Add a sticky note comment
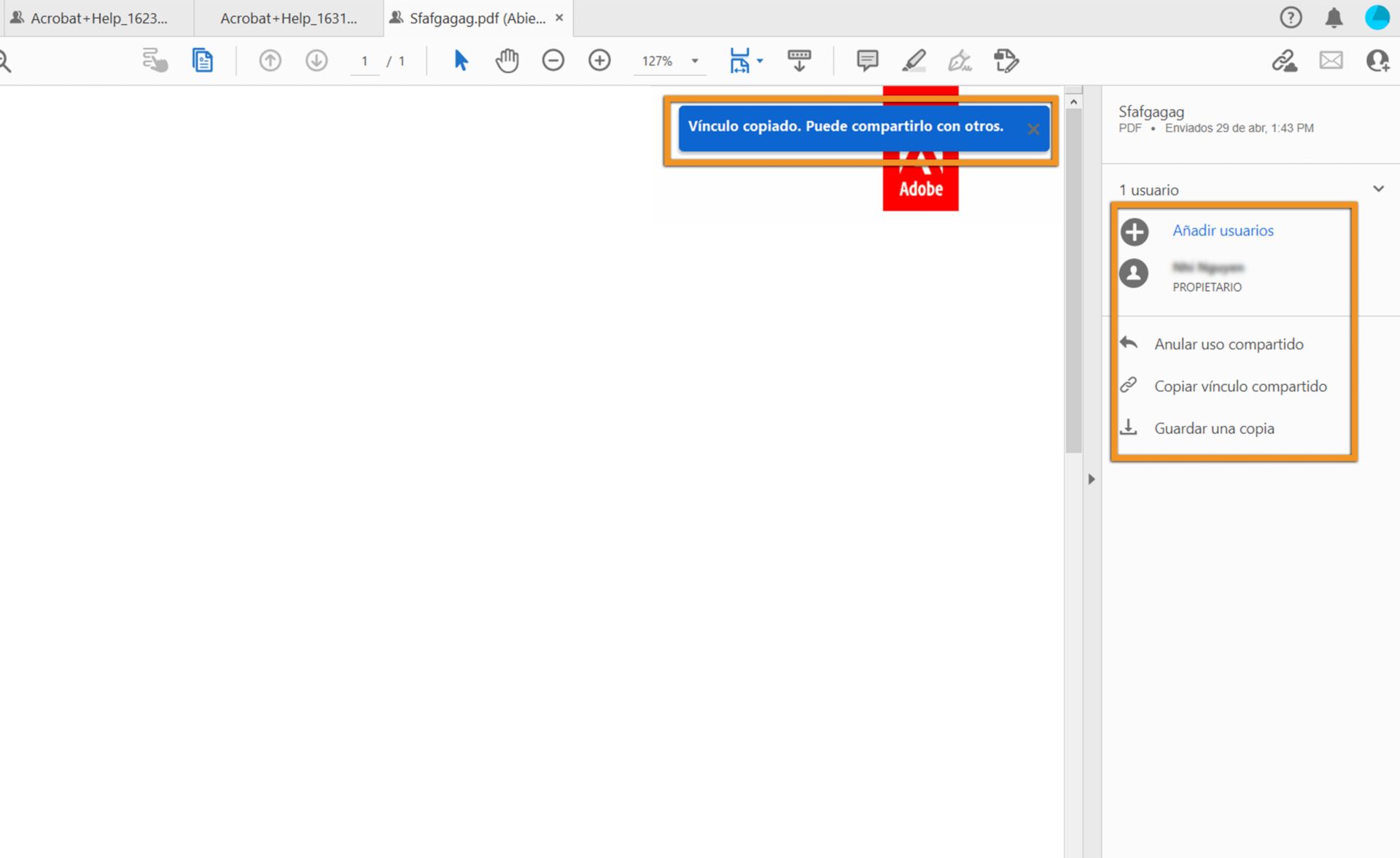1400x858 pixels. (867, 61)
